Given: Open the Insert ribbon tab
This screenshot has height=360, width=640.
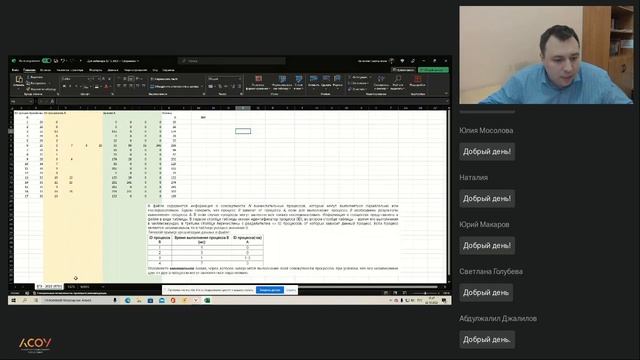Looking at the screenshot, I should pos(45,70).
